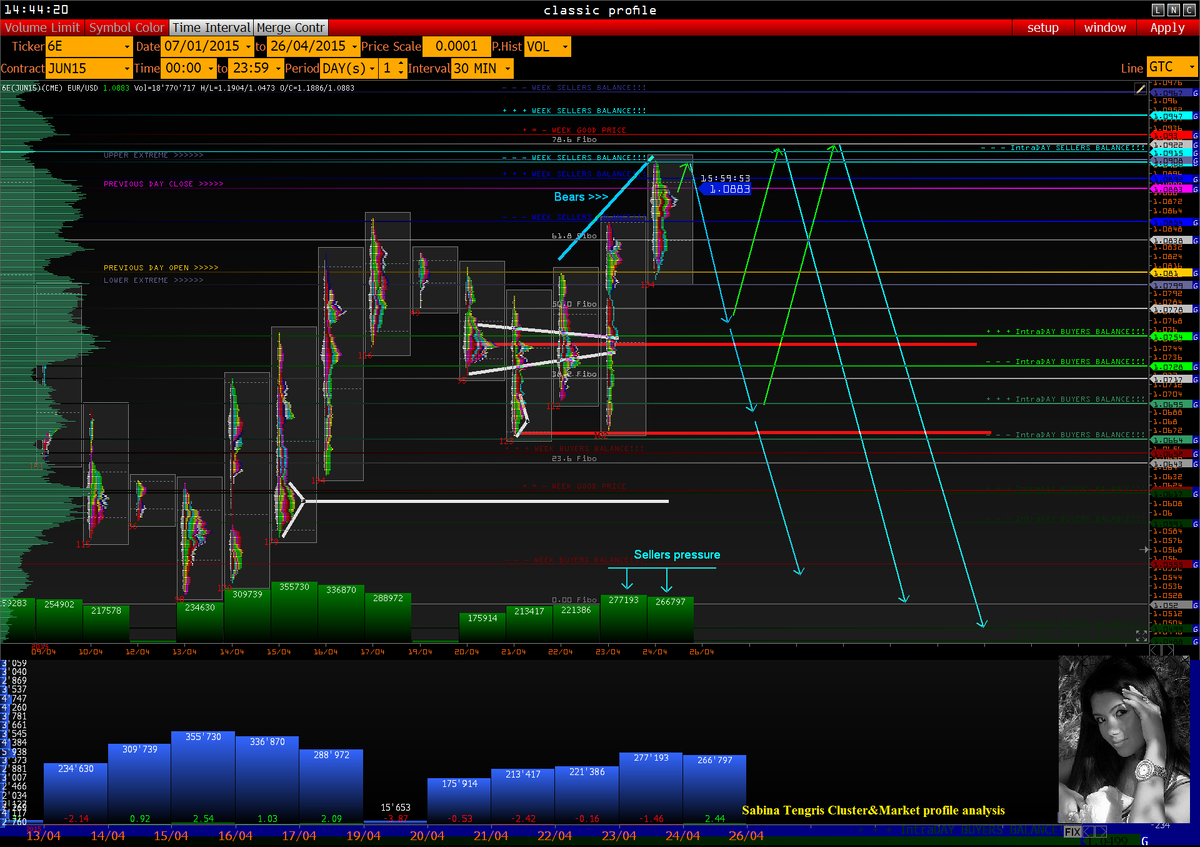Image resolution: width=1200 pixels, height=847 pixels.
Task: Open the Line GTC dropdown
Action: point(1171,67)
